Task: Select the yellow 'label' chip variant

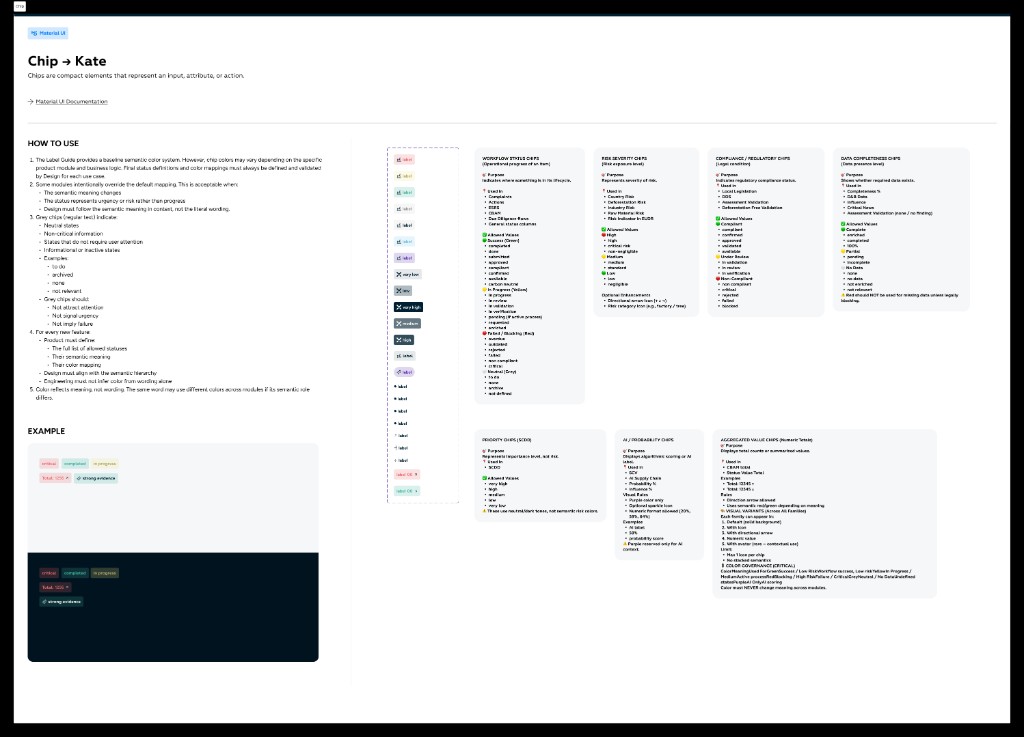Action: pos(404,176)
